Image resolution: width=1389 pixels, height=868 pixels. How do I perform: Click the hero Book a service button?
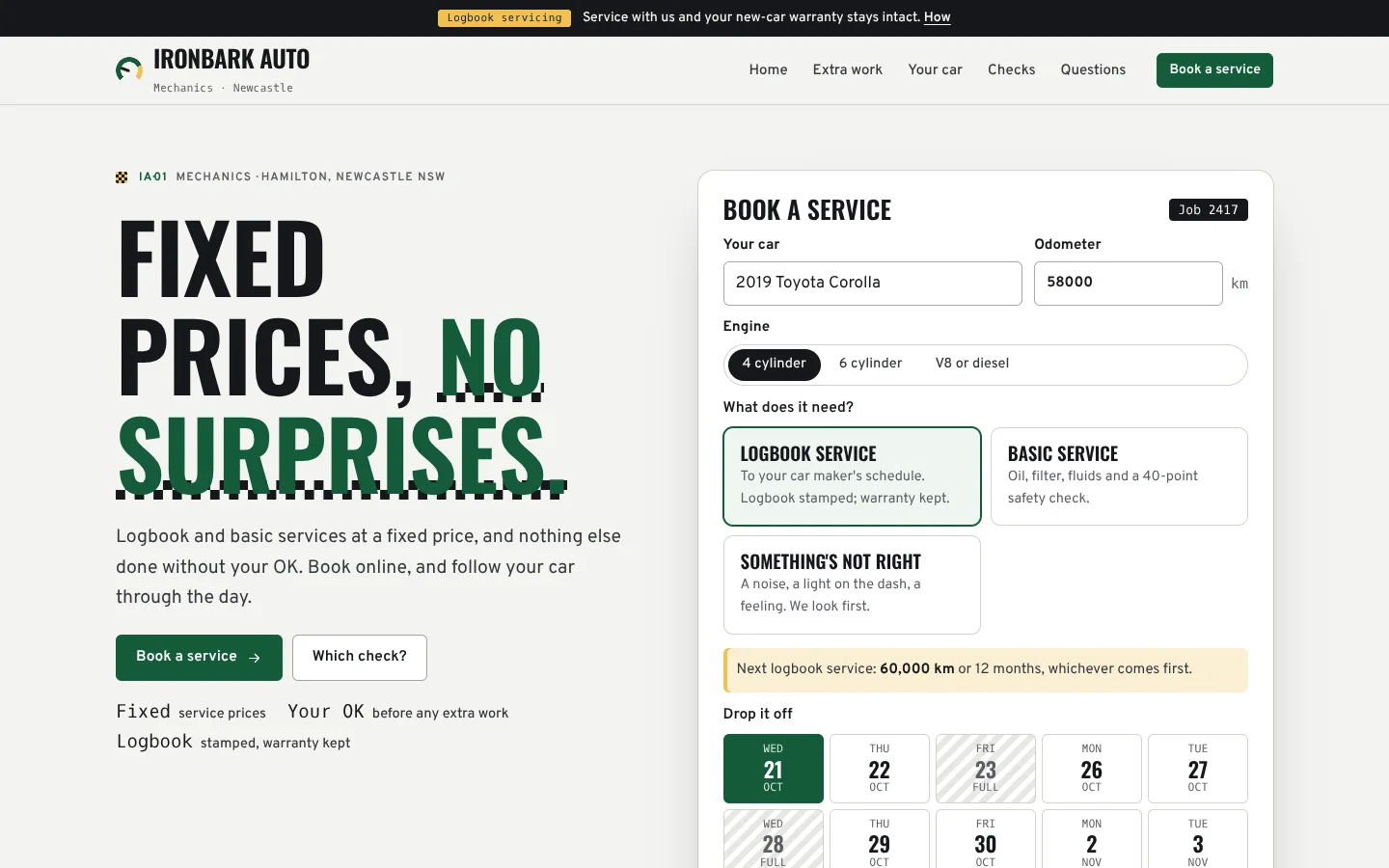point(199,657)
